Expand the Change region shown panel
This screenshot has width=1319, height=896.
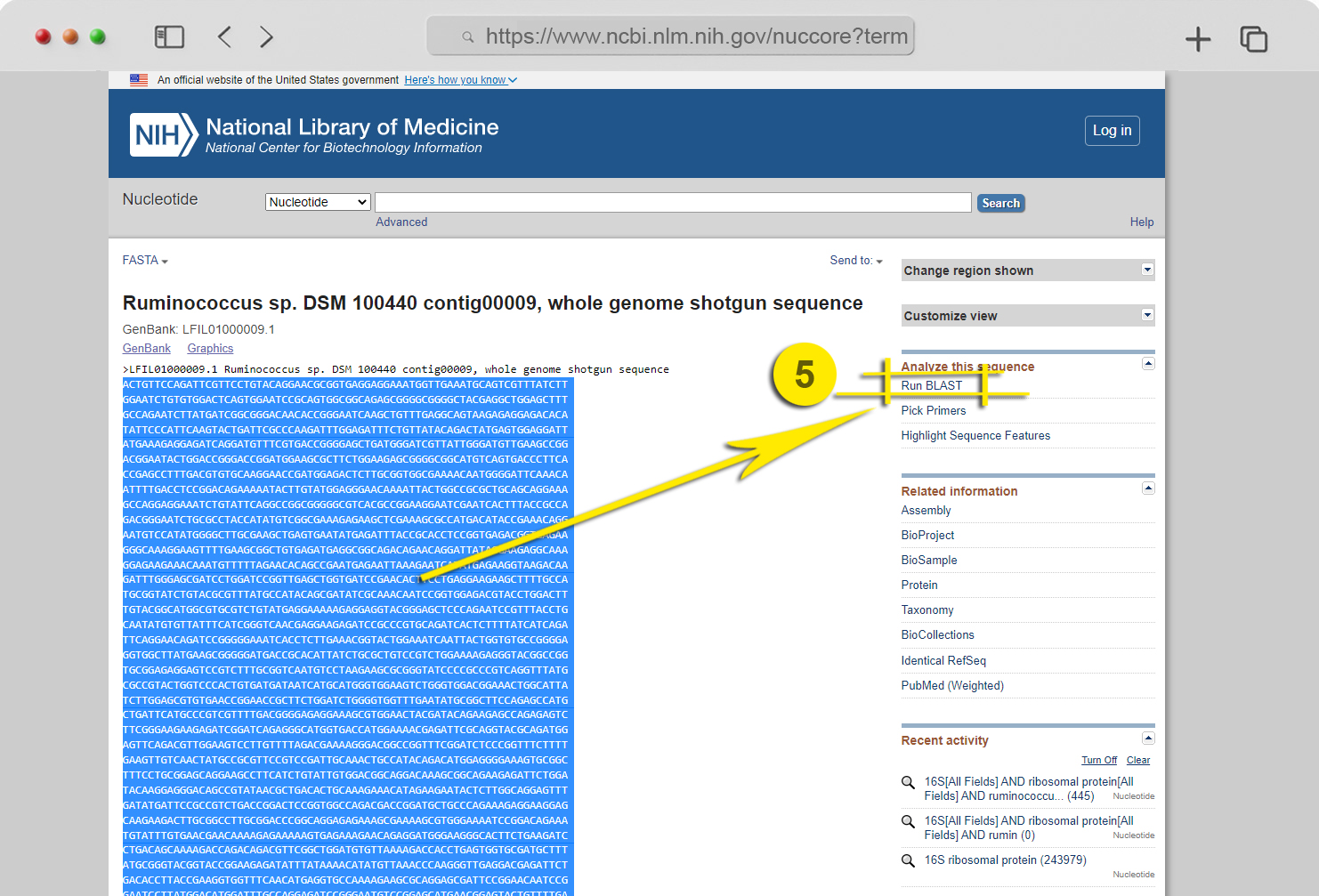pos(1147,270)
